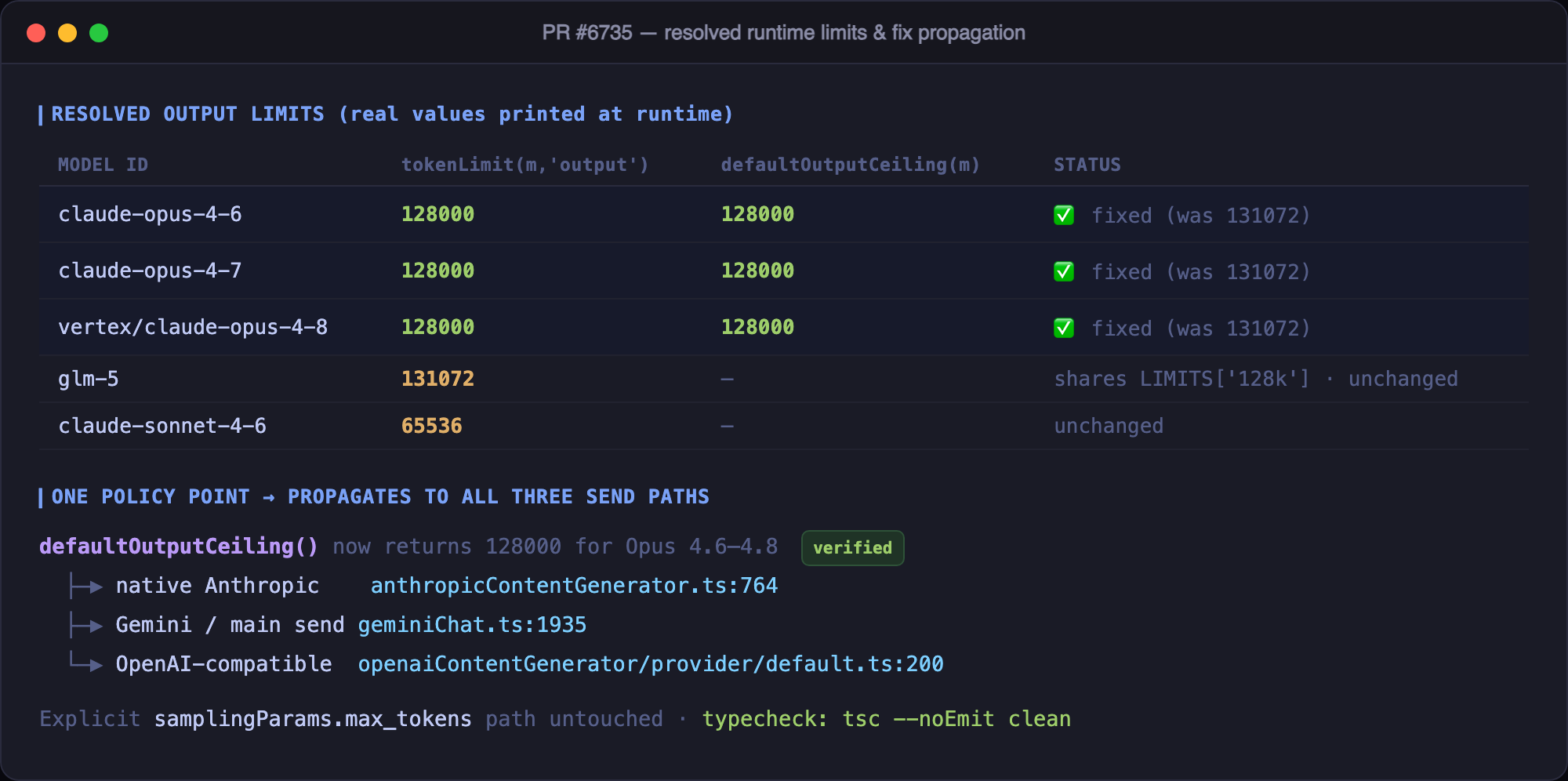Click the claude-opus-4-6 model ID
Screen dimensions: 1568x781
pos(150,214)
